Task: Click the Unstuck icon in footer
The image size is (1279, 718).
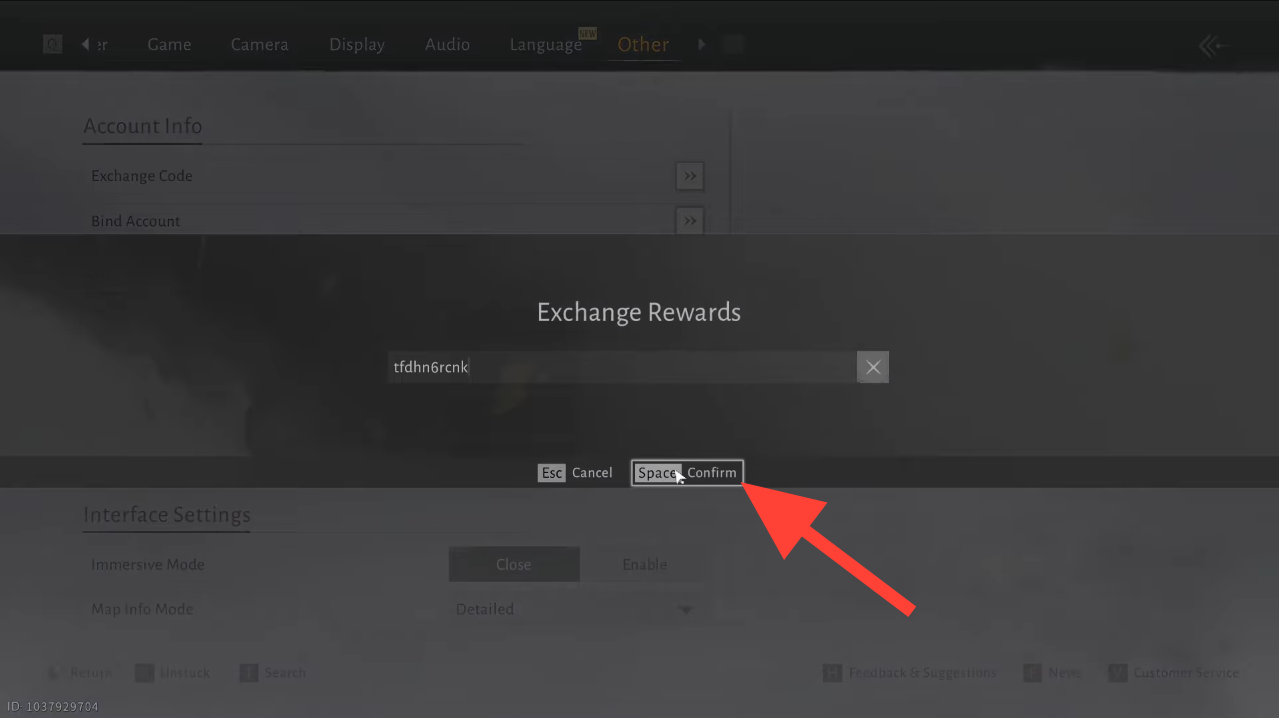Action: coord(145,673)
